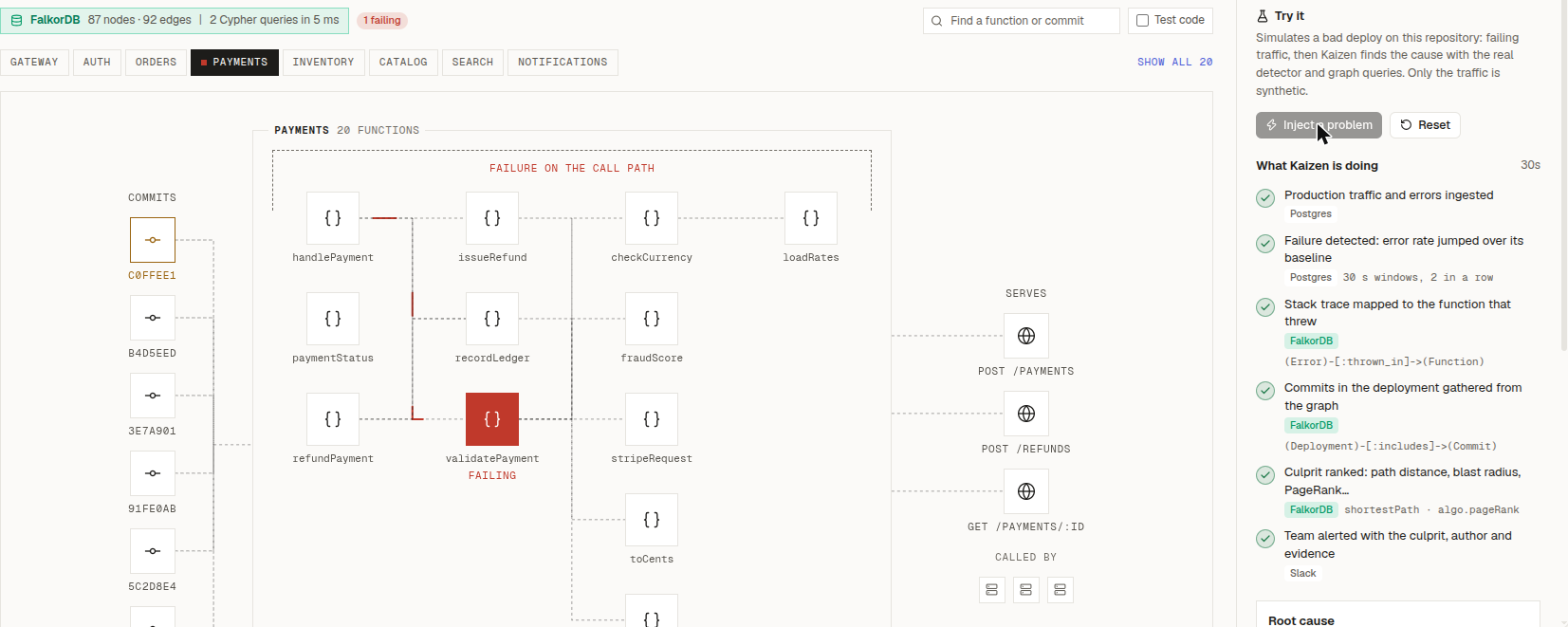
Task: Click the FalkorDB database icon
Action: click(16, 20)
